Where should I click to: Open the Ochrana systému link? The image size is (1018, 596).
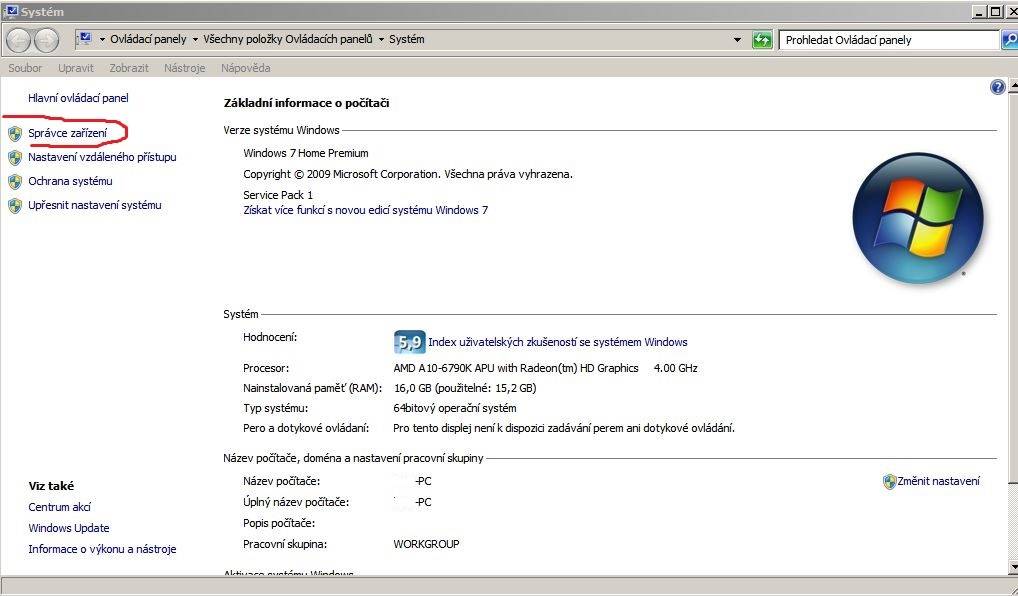coord(70,181)
